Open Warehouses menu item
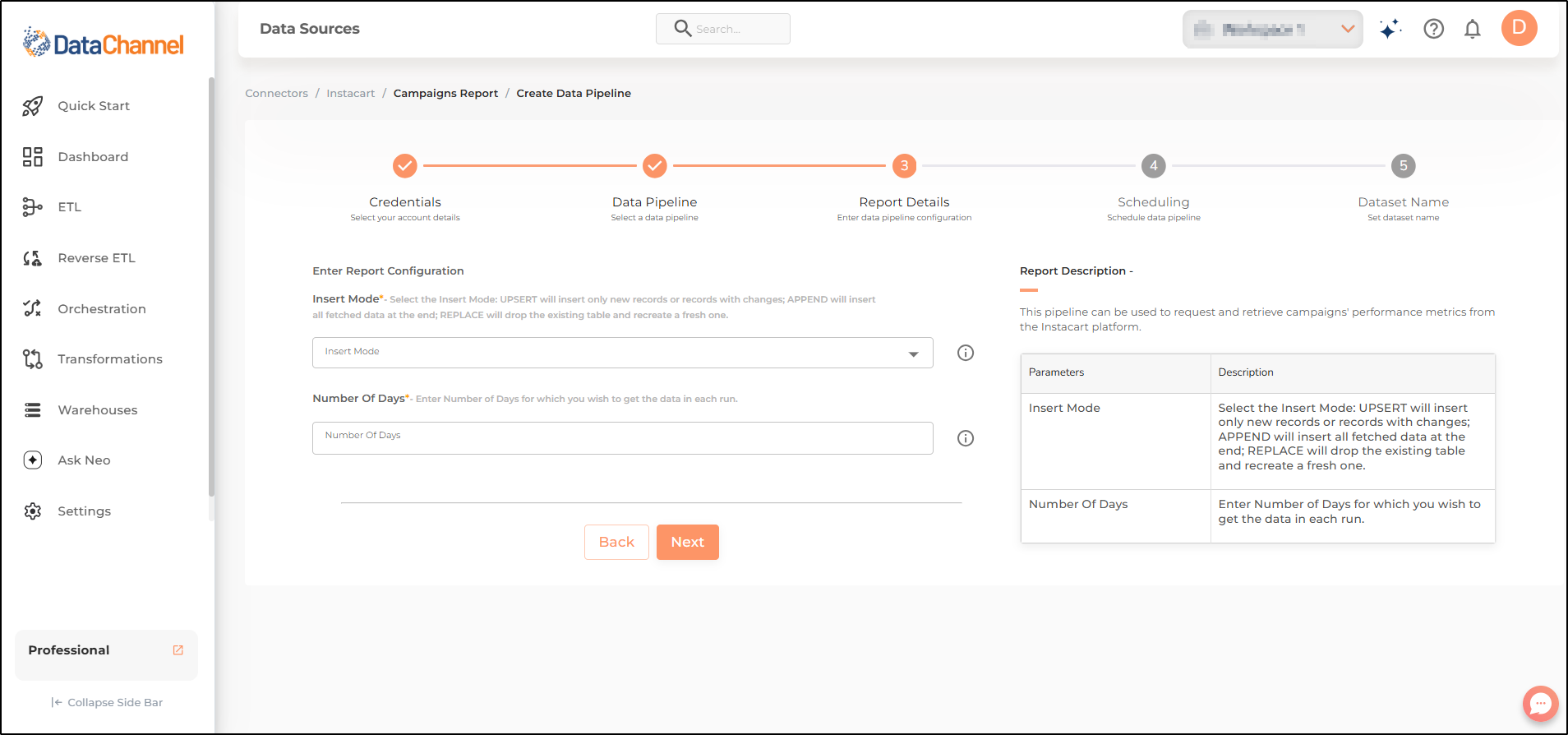1568x735 pixels. (x=98, y=410)
